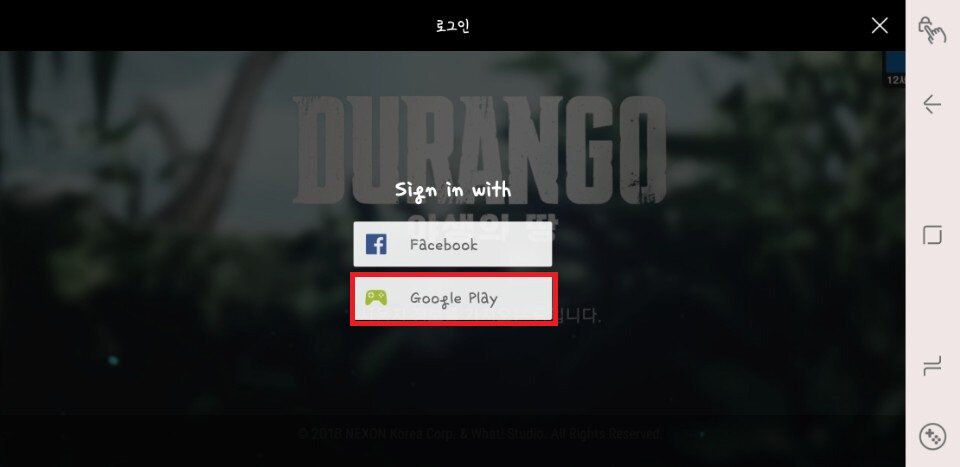This screenshot has height=467, width=960.
Task: Click the black header bar
Action: (452, 25)
